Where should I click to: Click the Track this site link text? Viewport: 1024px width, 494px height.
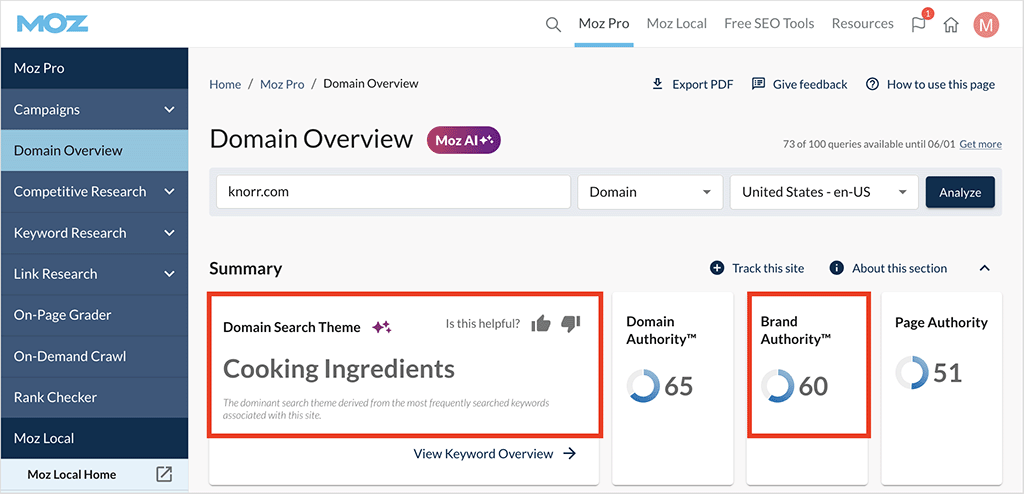point(768,268)
